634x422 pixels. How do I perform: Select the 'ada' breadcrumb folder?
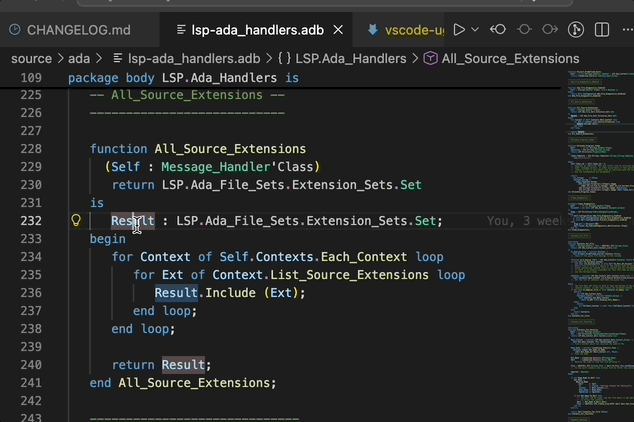pos(79,59)
